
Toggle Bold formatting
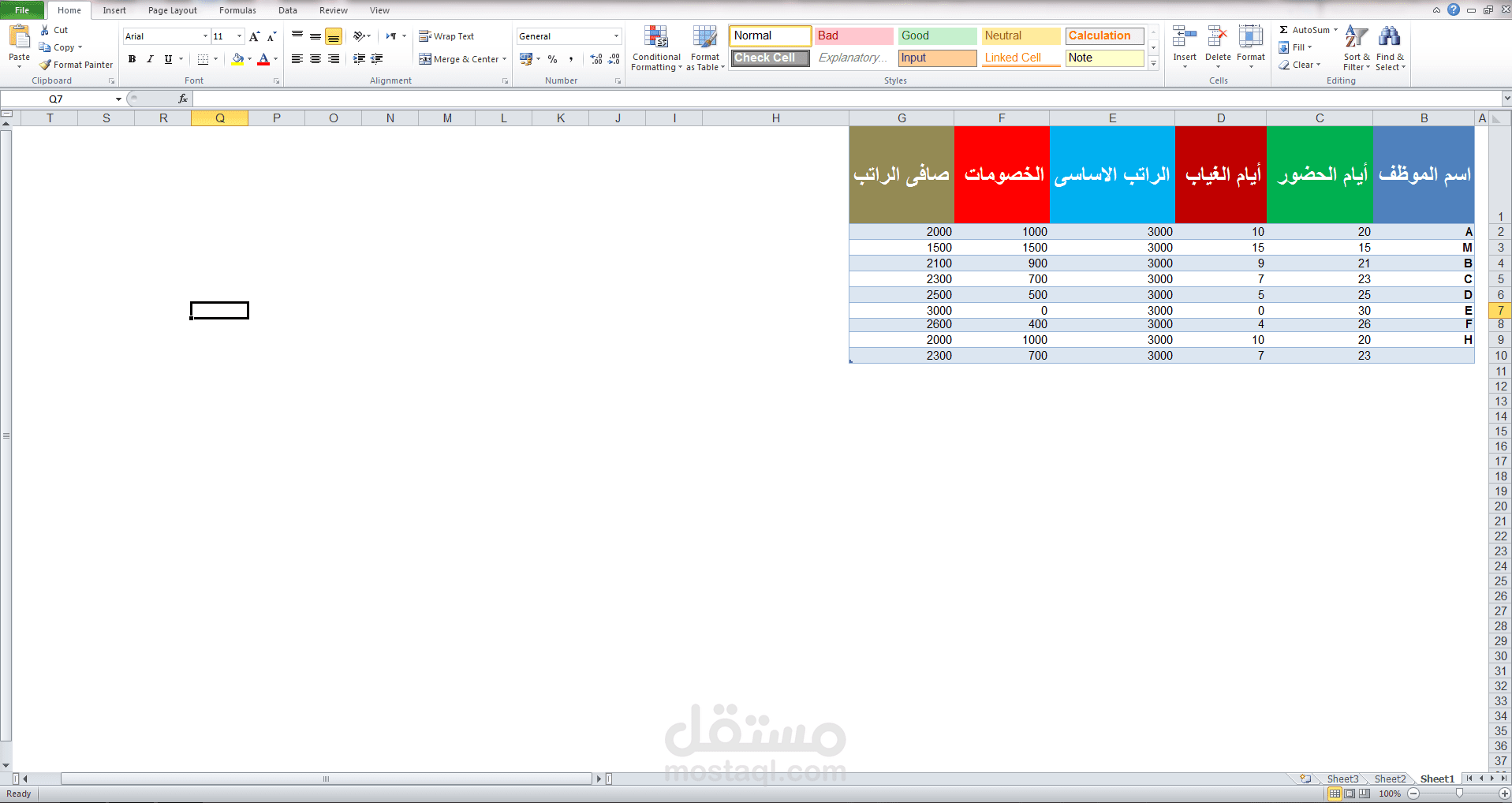click(x=132, y=59)
